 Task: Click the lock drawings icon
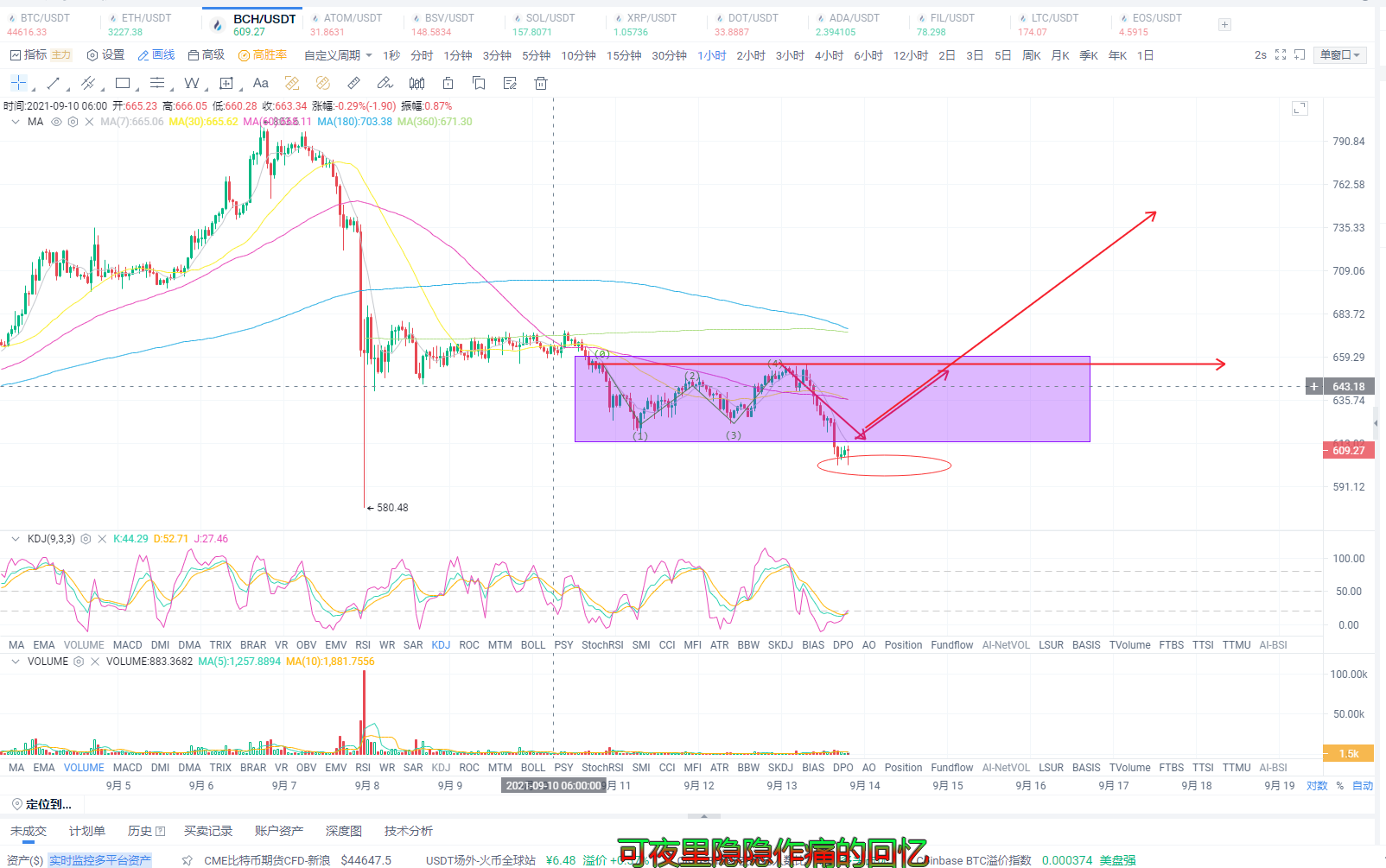click(x=448, y=83)
